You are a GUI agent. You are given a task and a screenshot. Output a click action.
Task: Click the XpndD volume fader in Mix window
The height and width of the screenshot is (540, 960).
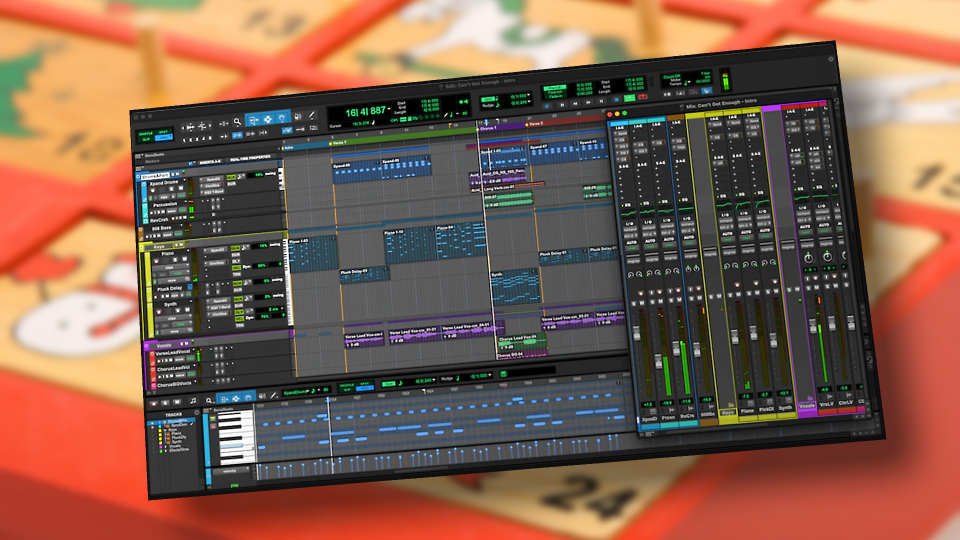[x=637, y=334]
